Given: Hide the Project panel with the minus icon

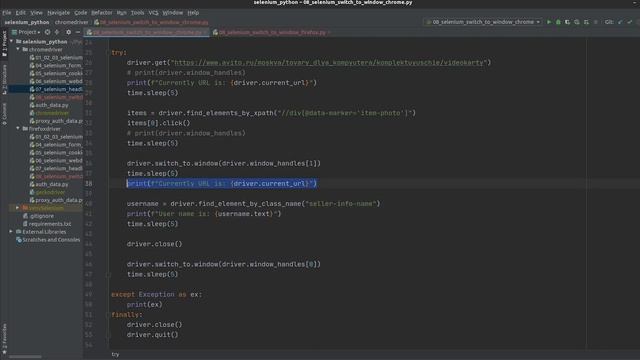Looking at the screenshot, I should click(x=78, y=32).
